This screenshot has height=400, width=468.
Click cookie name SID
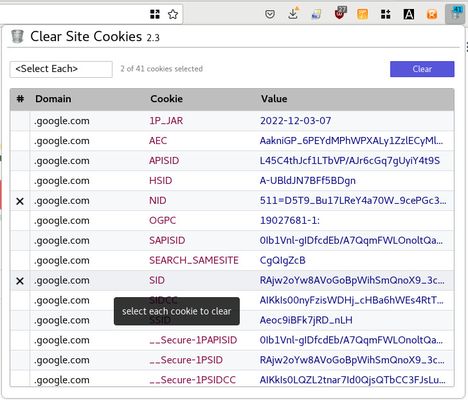pyautogui.click(x=157, y=281)
